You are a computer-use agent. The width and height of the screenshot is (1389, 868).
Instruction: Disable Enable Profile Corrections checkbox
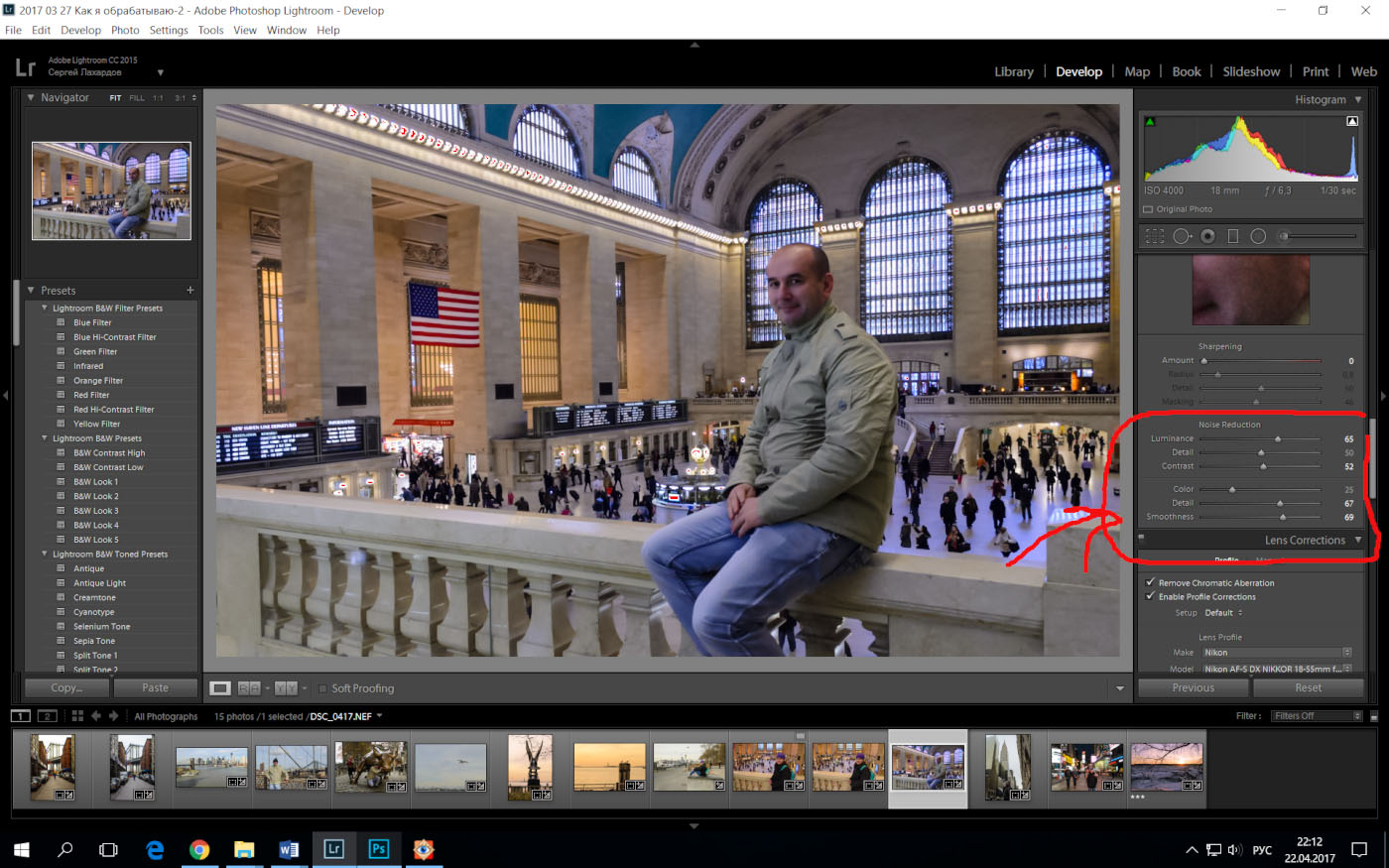coord(1150,596)
